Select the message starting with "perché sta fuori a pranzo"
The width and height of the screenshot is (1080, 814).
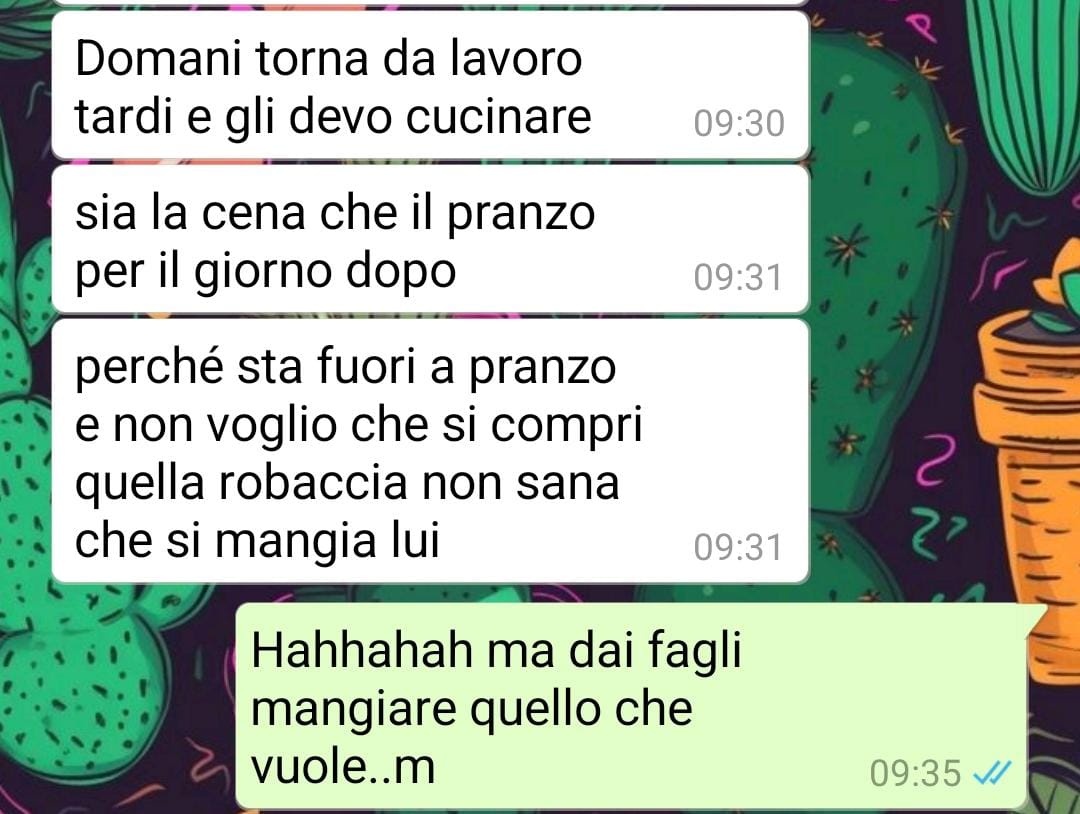[x=430, y=451]
